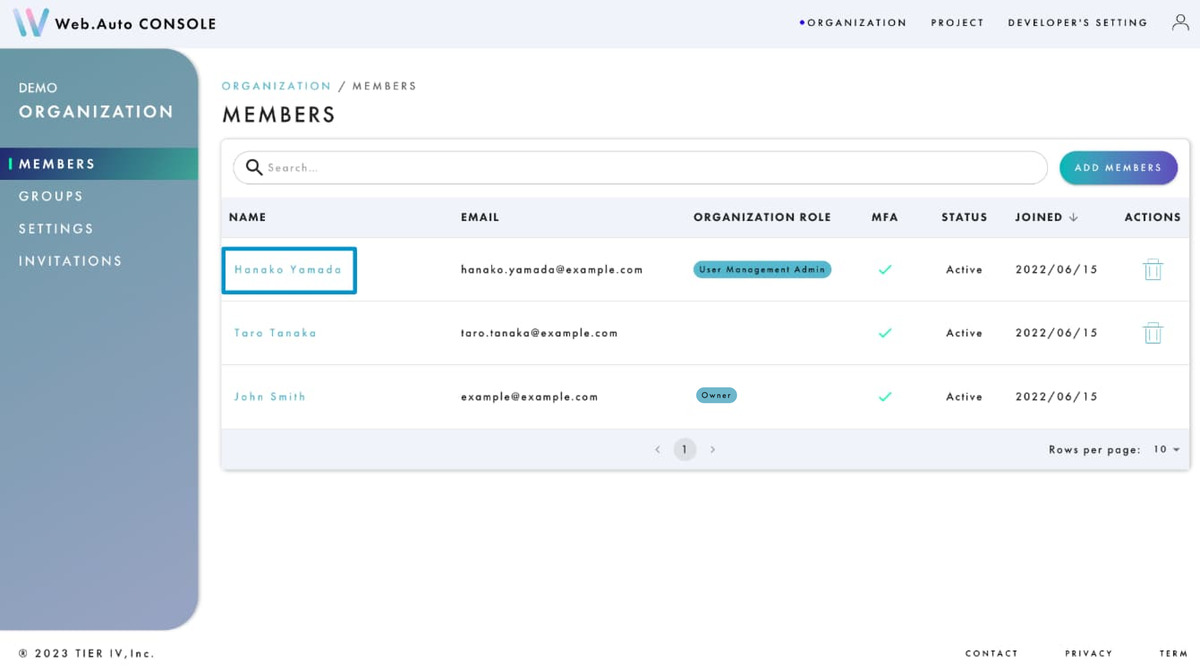Click the Owner role badge
The image size is (1200, 672).
[x=716, y=395]
